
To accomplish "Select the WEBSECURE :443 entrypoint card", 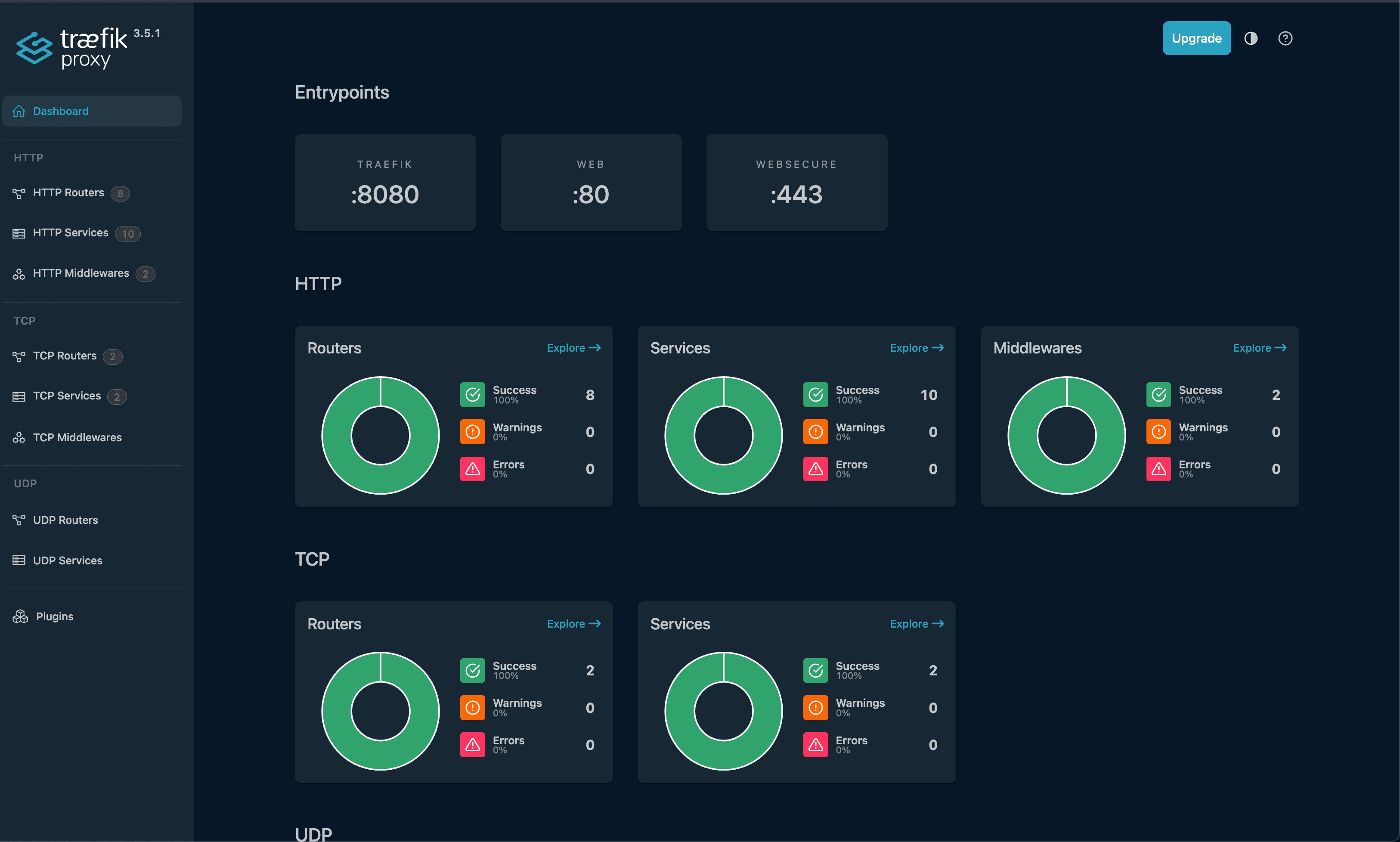I will 796,183.
